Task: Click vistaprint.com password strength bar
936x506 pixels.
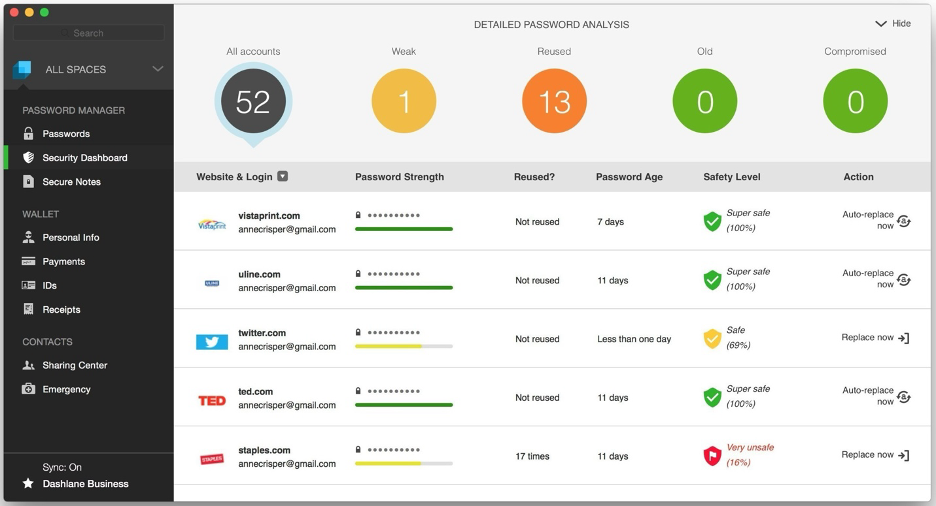Action: coord(404,229)
